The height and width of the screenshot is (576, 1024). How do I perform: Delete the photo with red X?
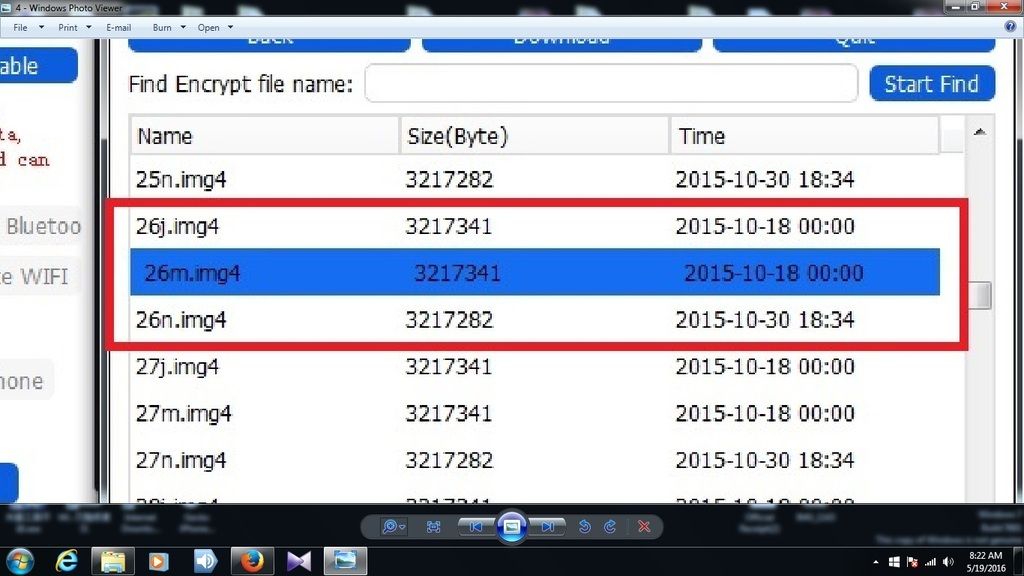point(644,527)
